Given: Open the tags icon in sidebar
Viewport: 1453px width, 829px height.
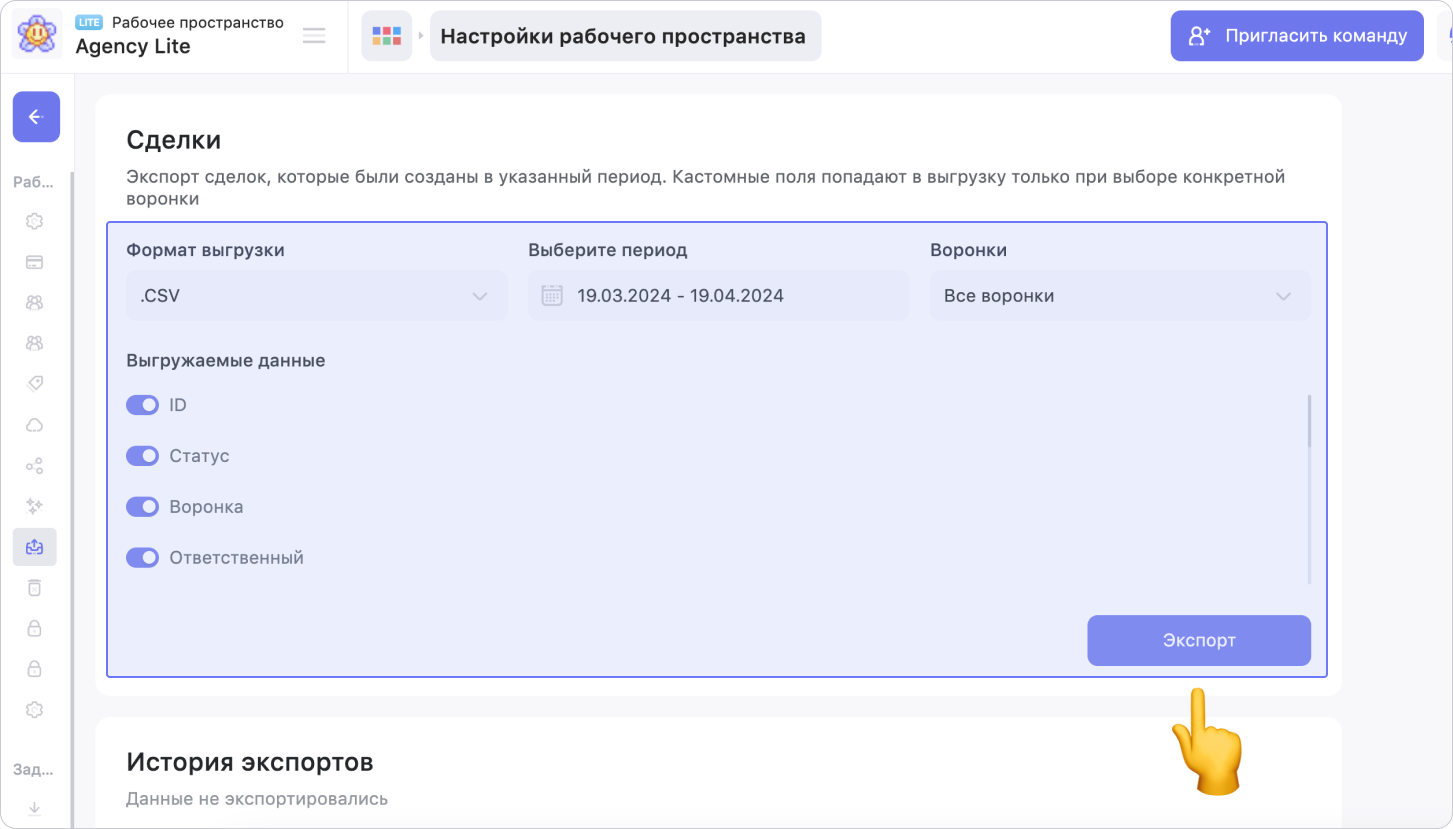Looking at the screenshot, I should pos(34,384).
